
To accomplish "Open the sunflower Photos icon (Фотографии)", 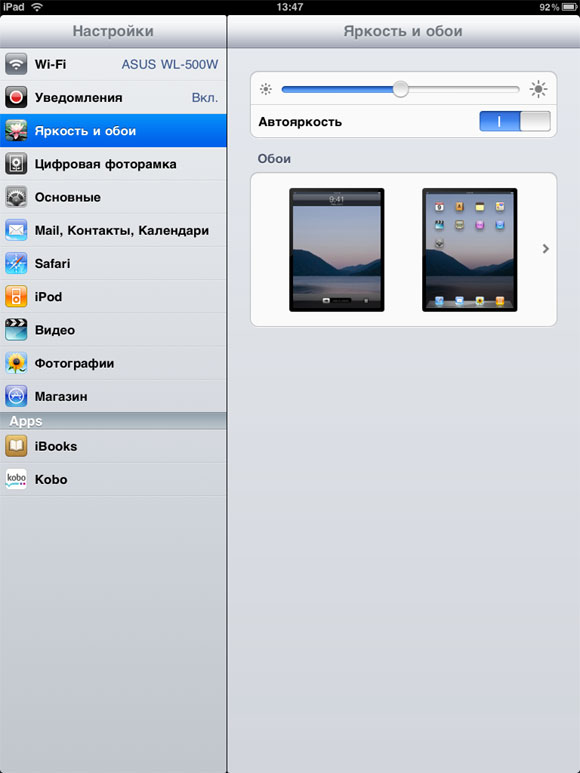I will coord(16,363).
